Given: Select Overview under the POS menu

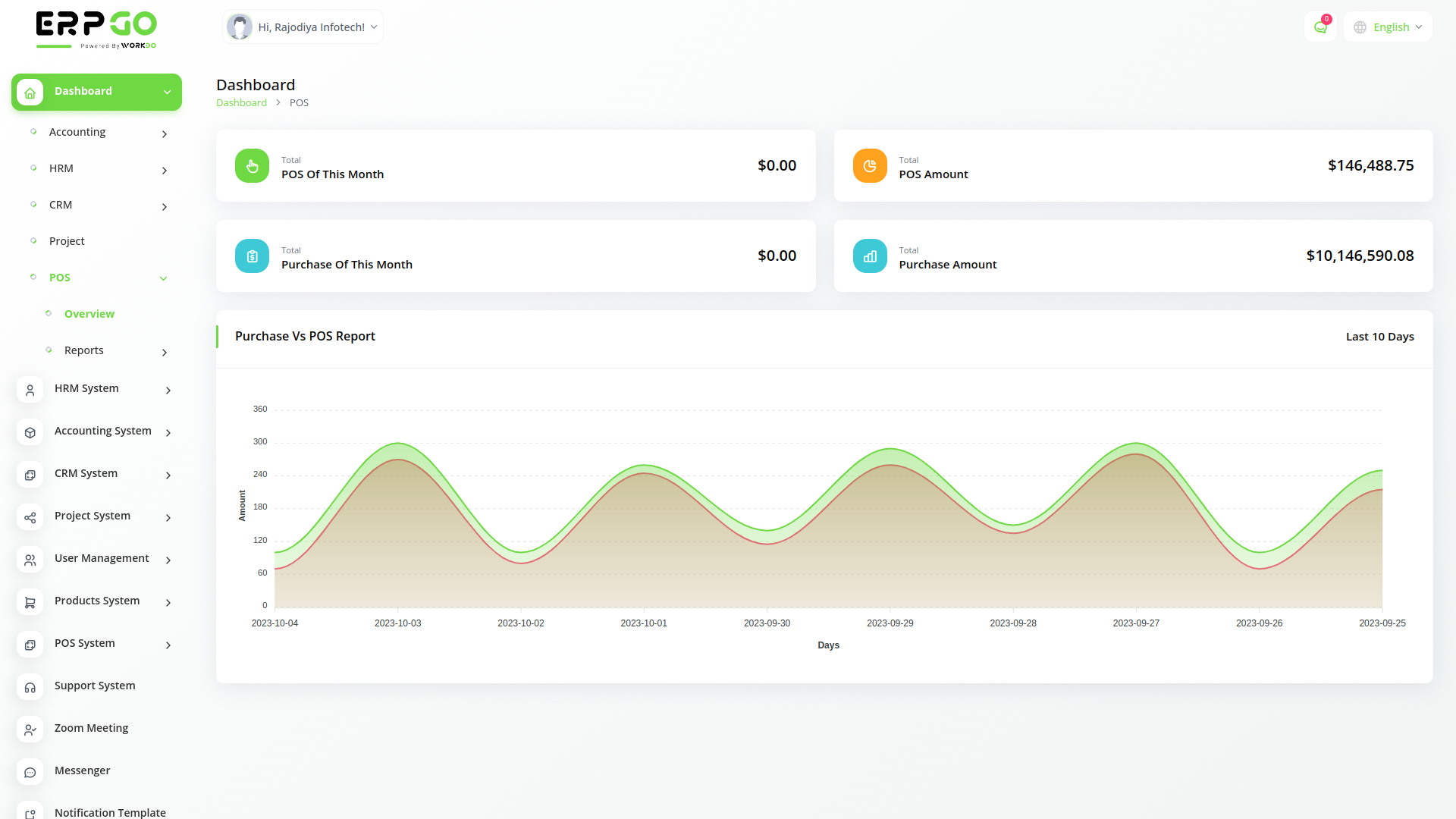Looking at the screenshot, I should (89, 313).
